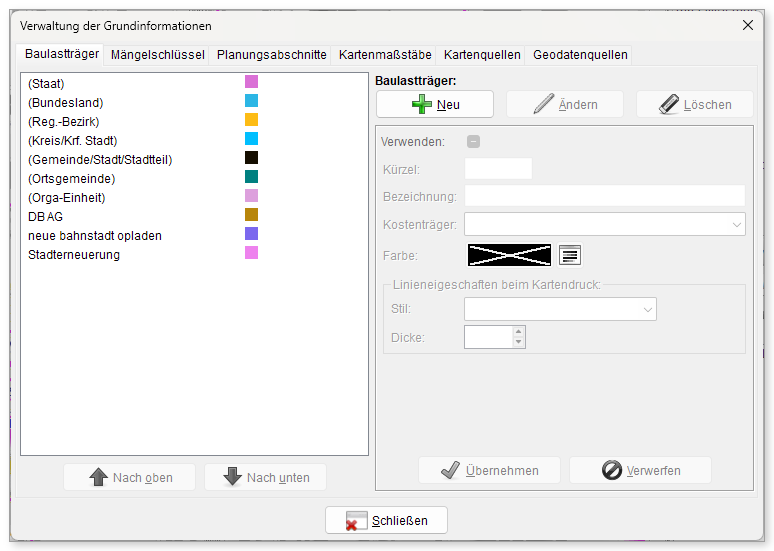
Task: Click the purple swatch beside neue bahnstadt opladen
Action: click(x=251, y=234)
